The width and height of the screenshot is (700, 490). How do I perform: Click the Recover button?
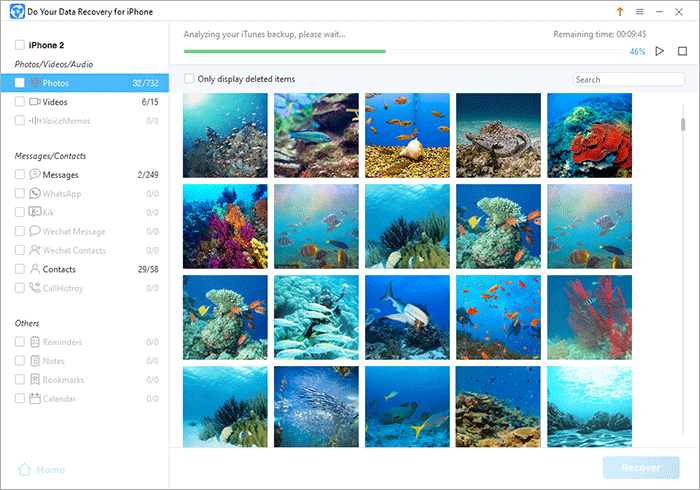click(x=640, y=468)
